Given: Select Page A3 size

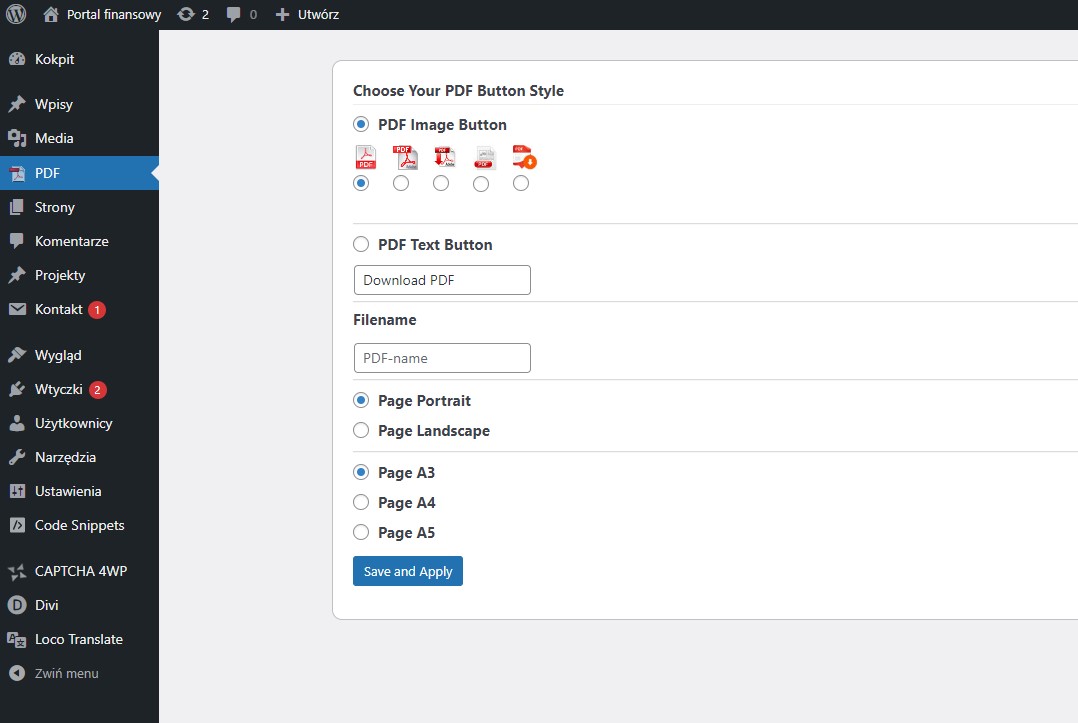Looking at the screenshot, I should pyautogui.click(x=361, y=472).
